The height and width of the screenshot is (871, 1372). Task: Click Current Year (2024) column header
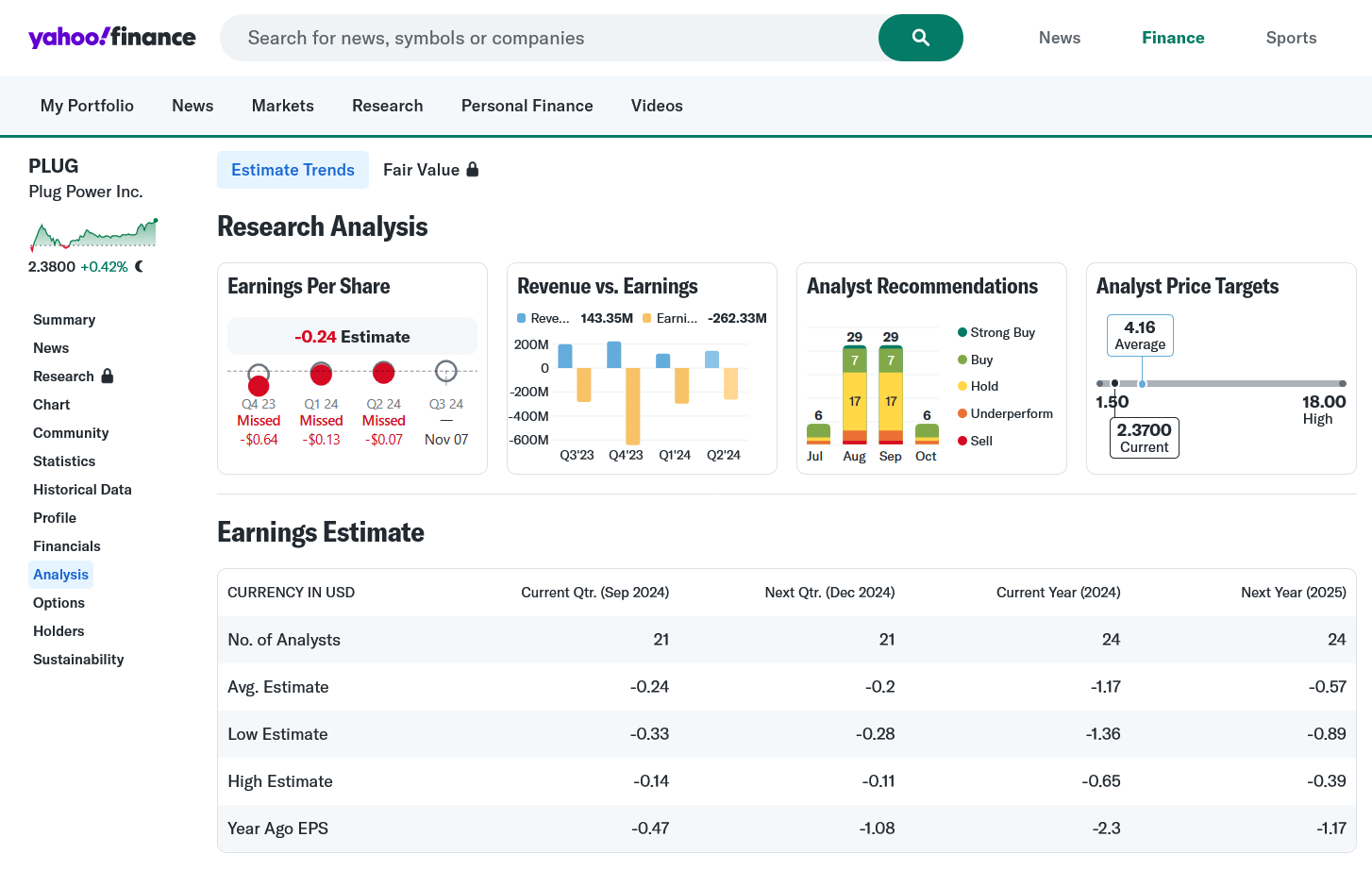click(x=1059, y=593)
